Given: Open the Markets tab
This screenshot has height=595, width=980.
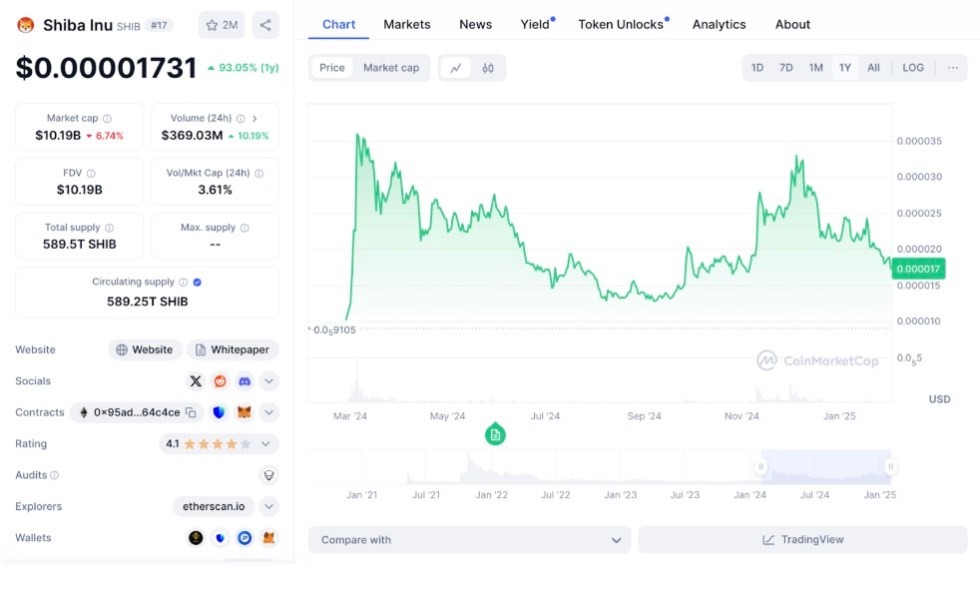Looking at the screenshot, I should coord(407,24).
